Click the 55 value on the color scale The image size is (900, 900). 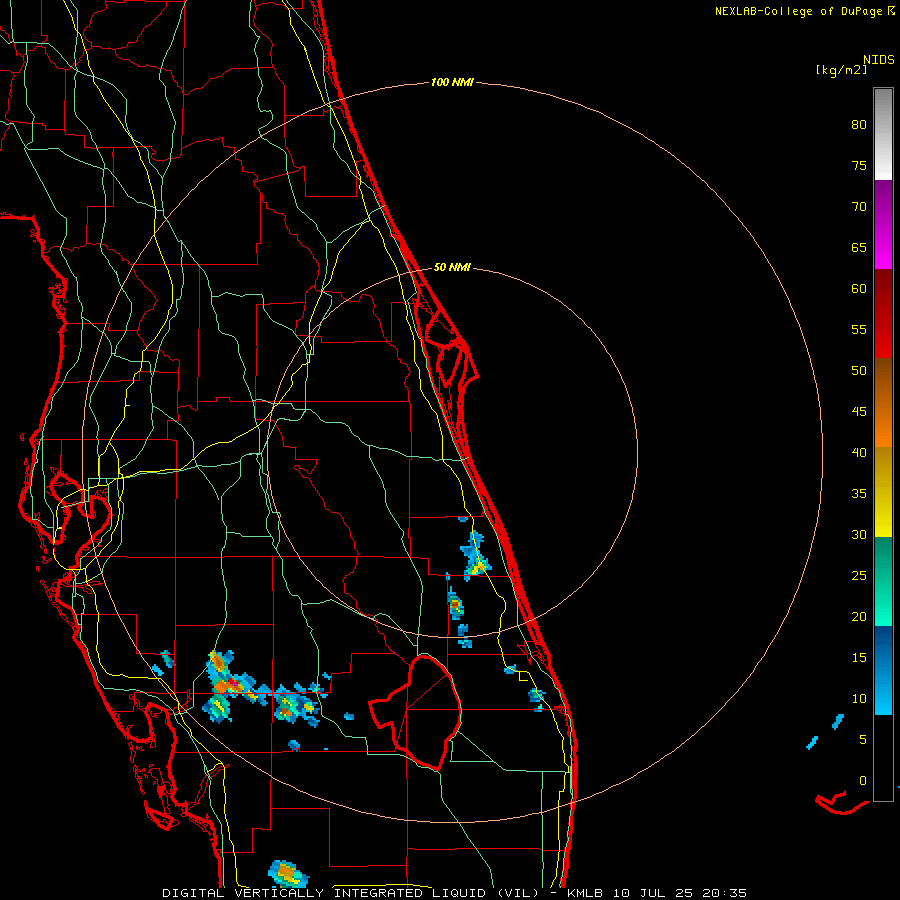click(859, 329)
